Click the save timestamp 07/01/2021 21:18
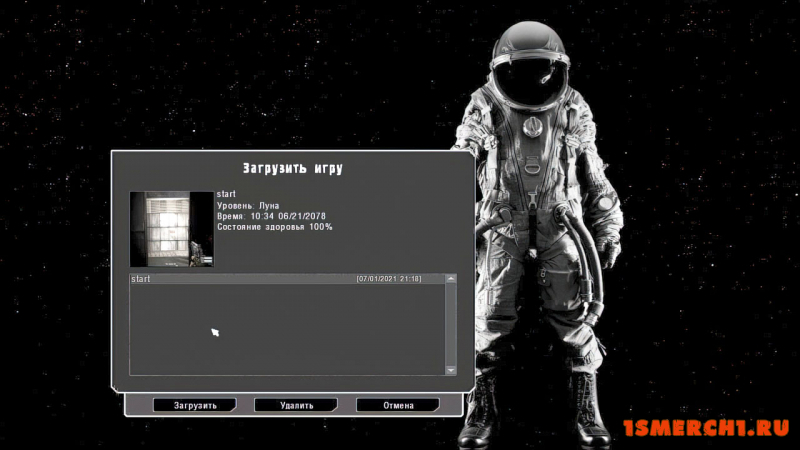Image resolution: width=800 pixels, height=450 pixels. click(x=389, y=279)
